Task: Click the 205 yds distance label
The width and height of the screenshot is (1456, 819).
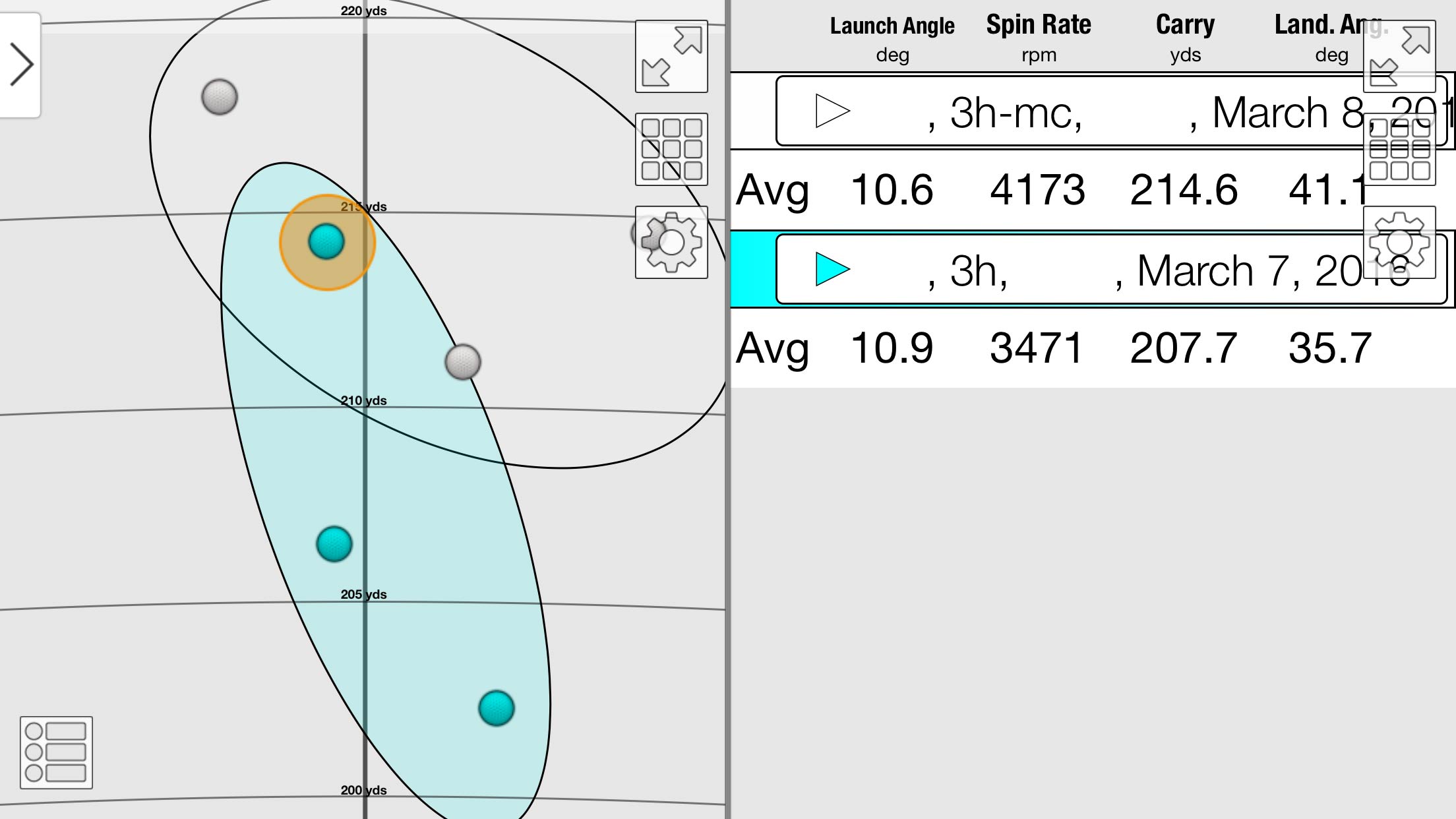Action: point(363,594)
